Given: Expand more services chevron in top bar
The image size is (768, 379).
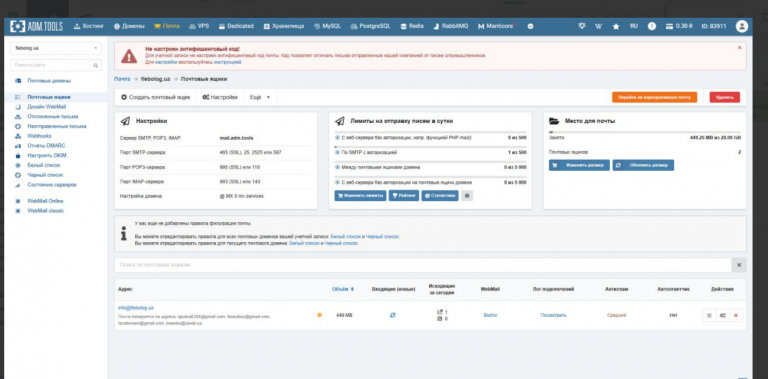Looking at the screenshot, I should (530, 26).
